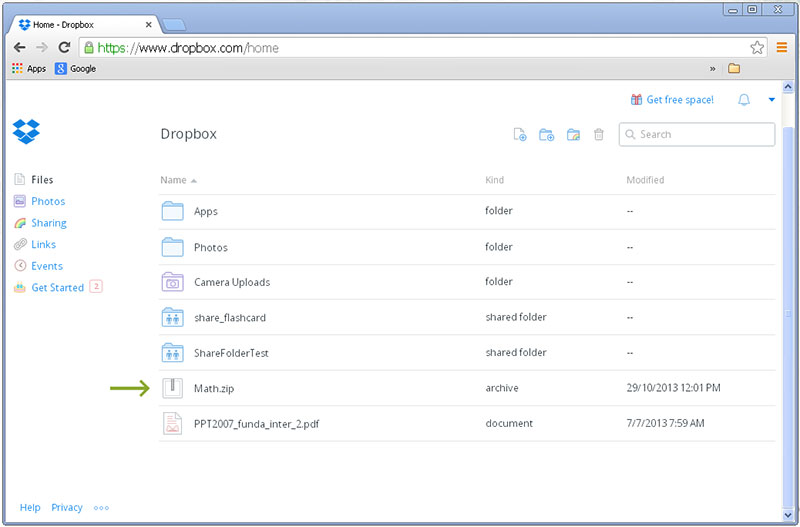
Task: Open notifications bell icon
Action: [744, 99]
